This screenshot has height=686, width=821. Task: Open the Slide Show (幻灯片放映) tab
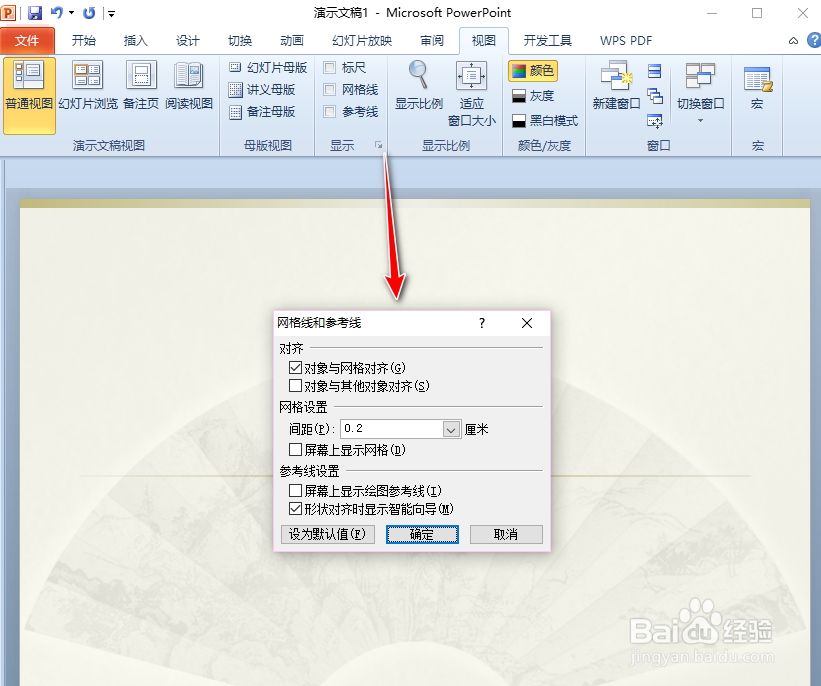pos(362,41)
